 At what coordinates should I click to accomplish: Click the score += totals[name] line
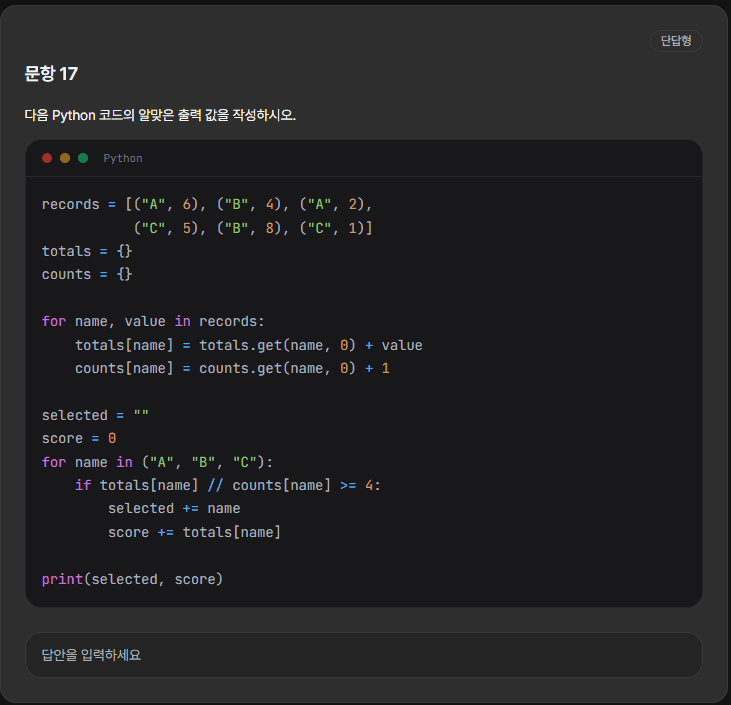click(194, 532)
